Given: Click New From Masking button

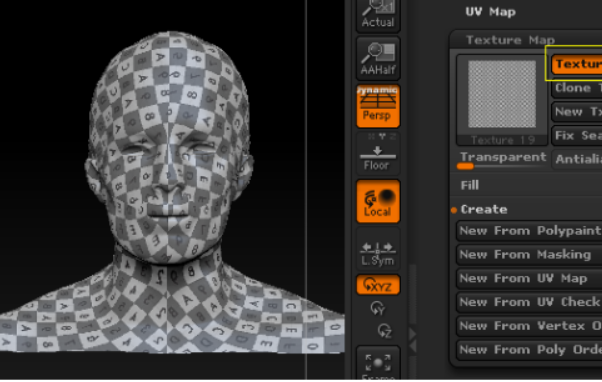Looking at the screenshot, I should [529, 255].
